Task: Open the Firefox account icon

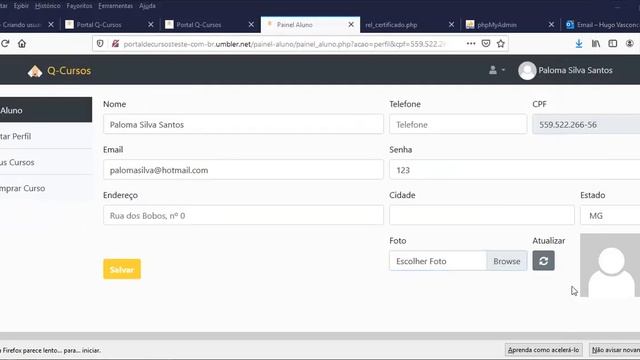Action: [x=630, y=44]
